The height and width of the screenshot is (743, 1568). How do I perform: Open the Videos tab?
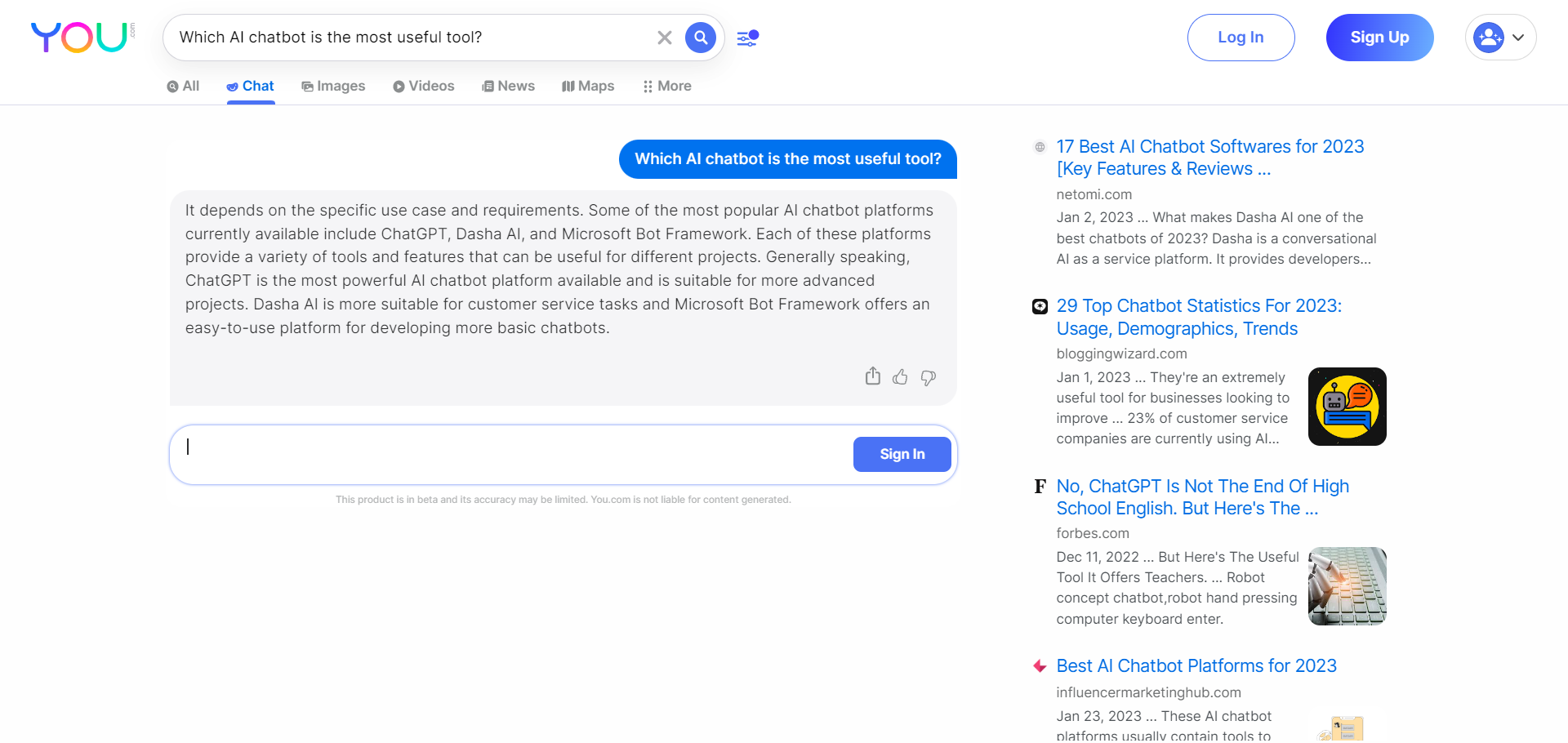pos(423,87)
